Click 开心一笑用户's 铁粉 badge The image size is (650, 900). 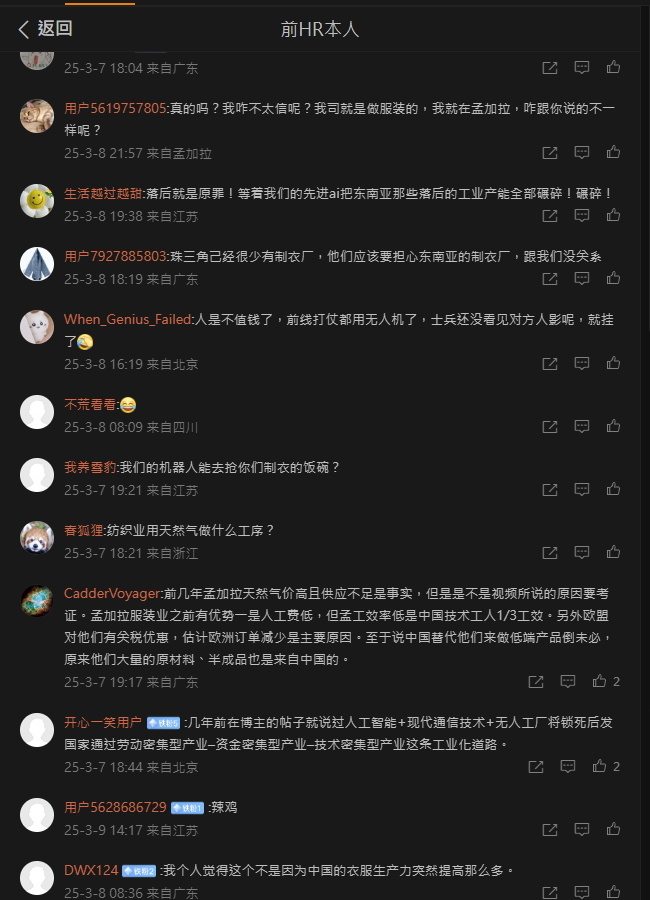(x=164, y=723)
